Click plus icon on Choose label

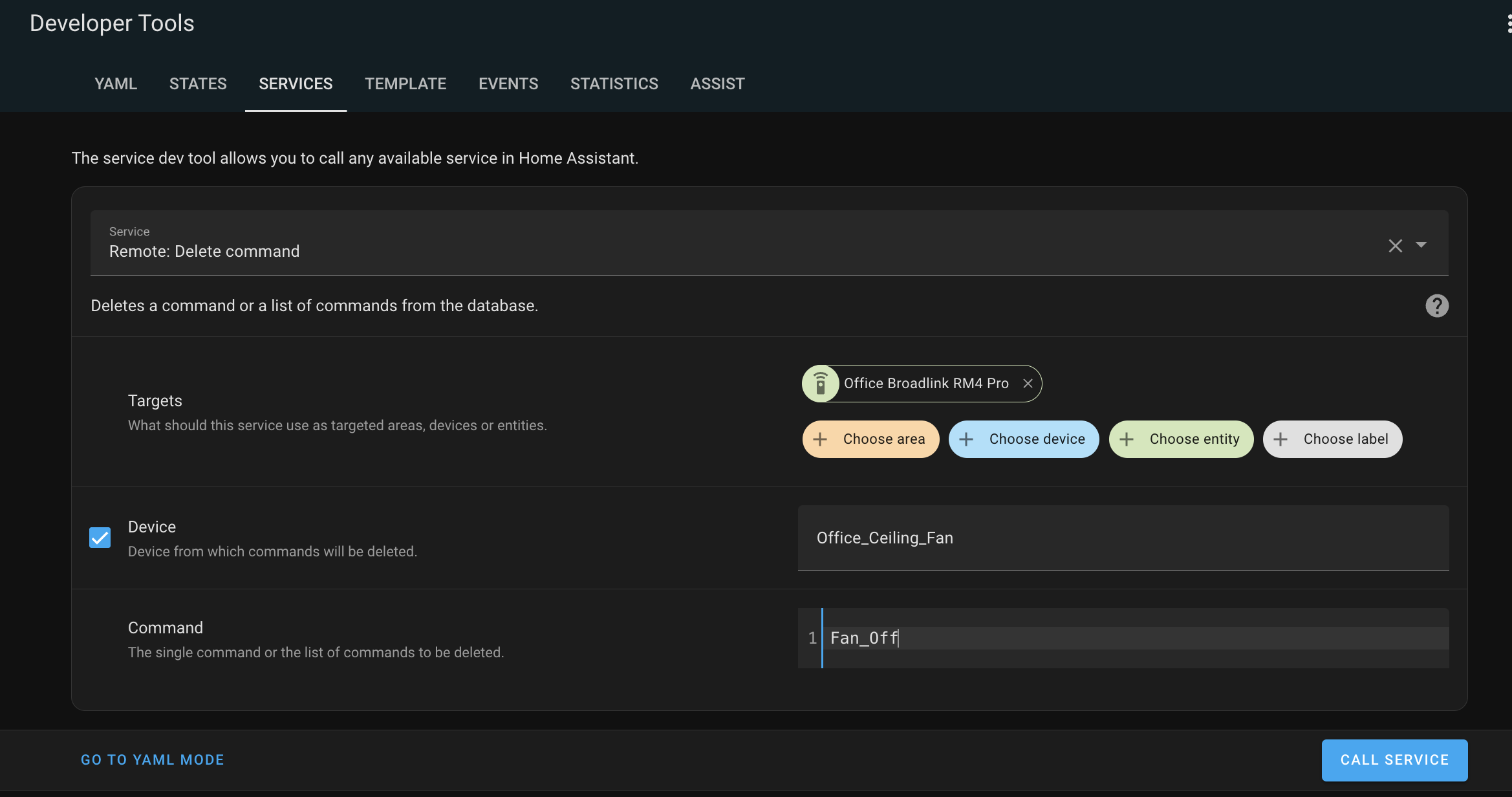(1280, 439)
